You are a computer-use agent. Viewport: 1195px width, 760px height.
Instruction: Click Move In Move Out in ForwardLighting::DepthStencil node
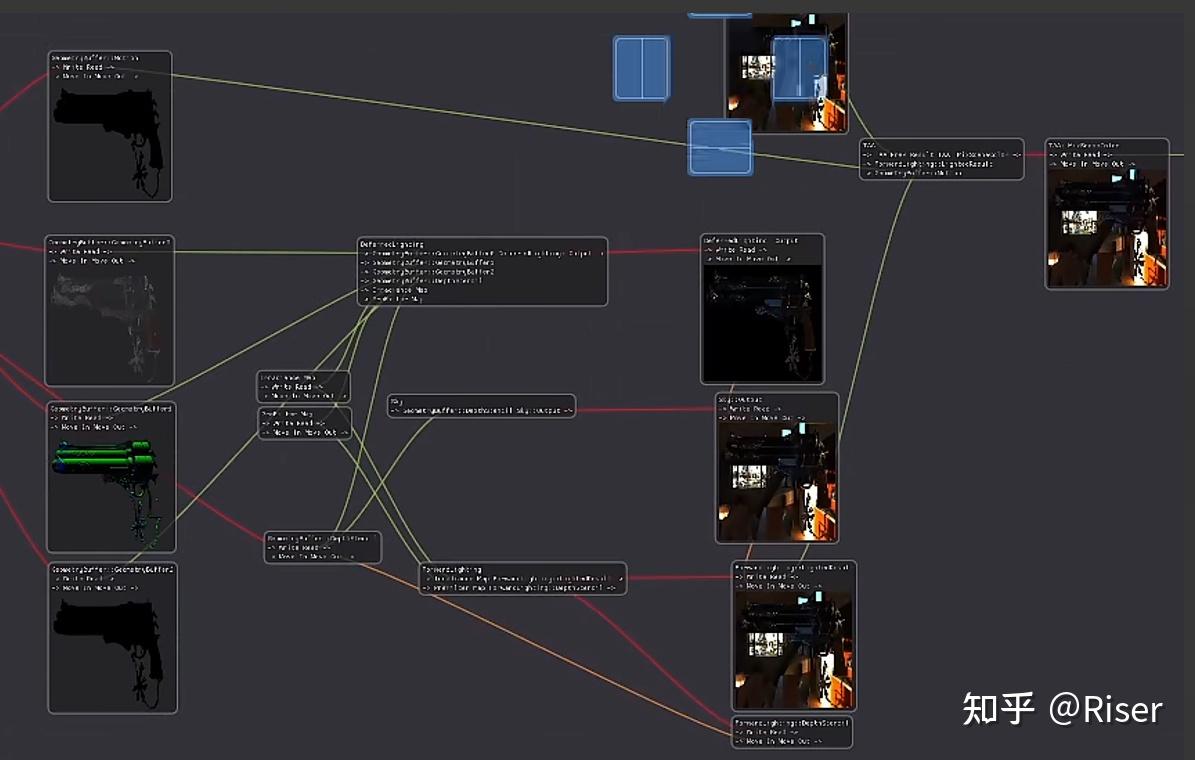pos(779,741)
